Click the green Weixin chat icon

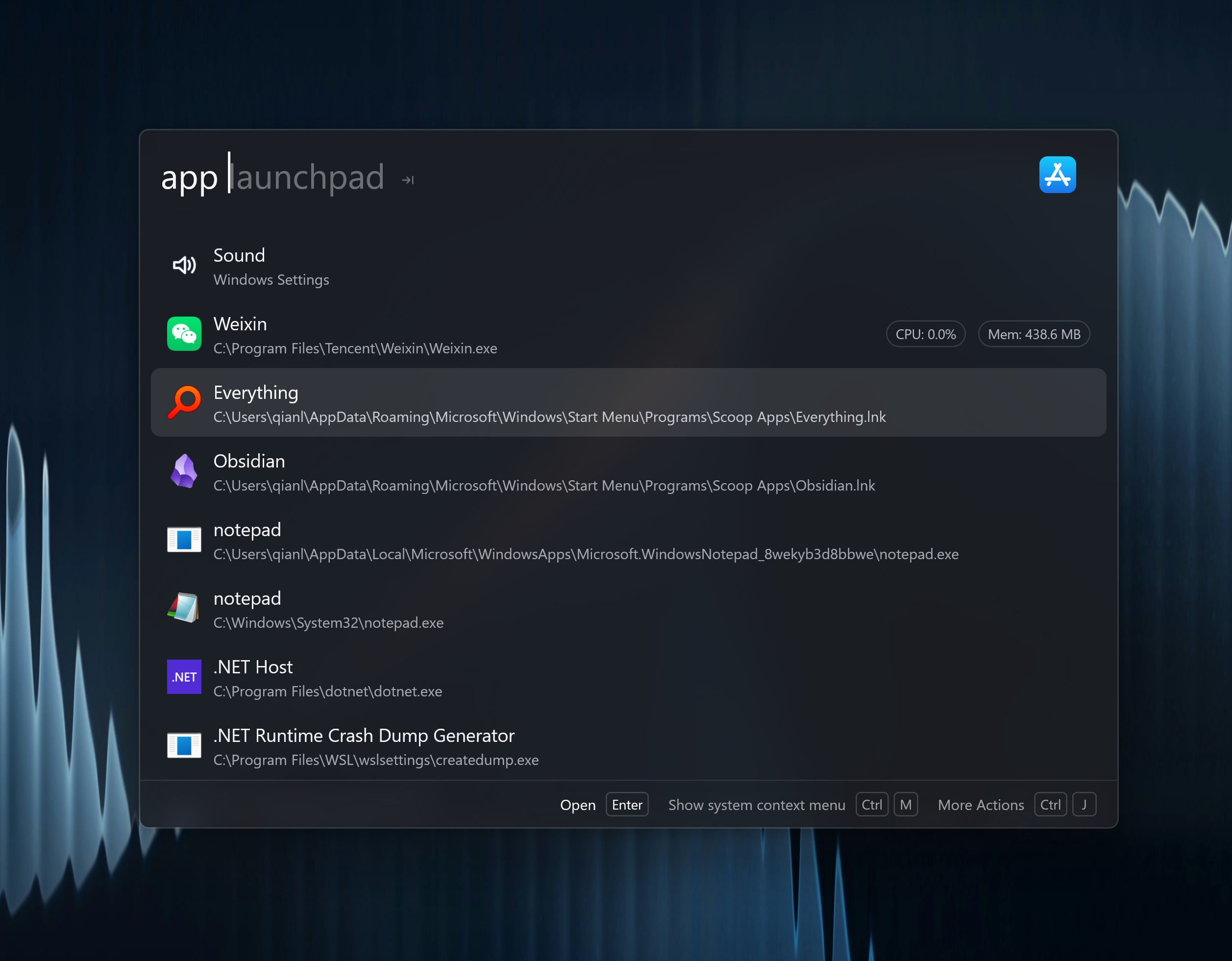tap(184, 334)
